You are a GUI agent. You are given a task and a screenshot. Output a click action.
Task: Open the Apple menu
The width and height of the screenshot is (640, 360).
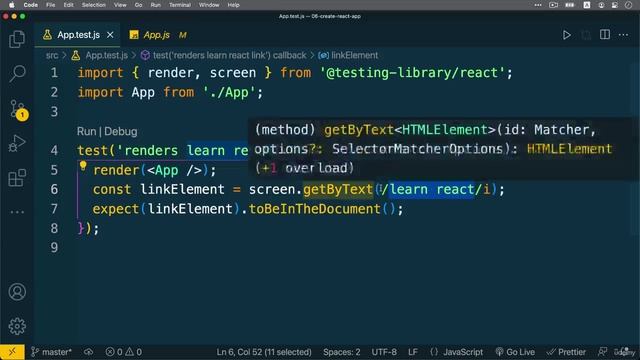coord(12,5)
